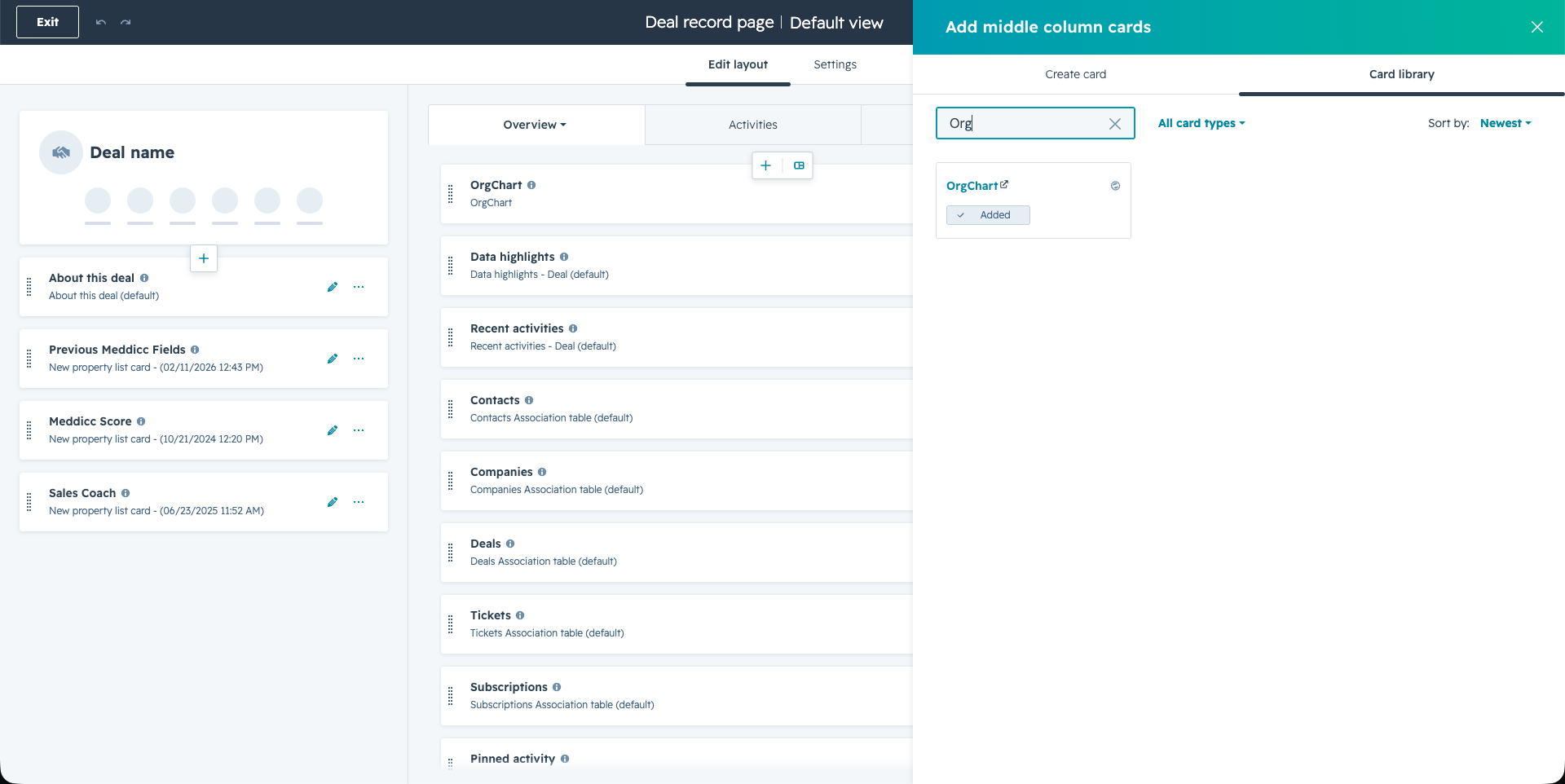Screen dimensions: 1565x784
Task: Switch to the Activities tab
Action: [753, 125]
